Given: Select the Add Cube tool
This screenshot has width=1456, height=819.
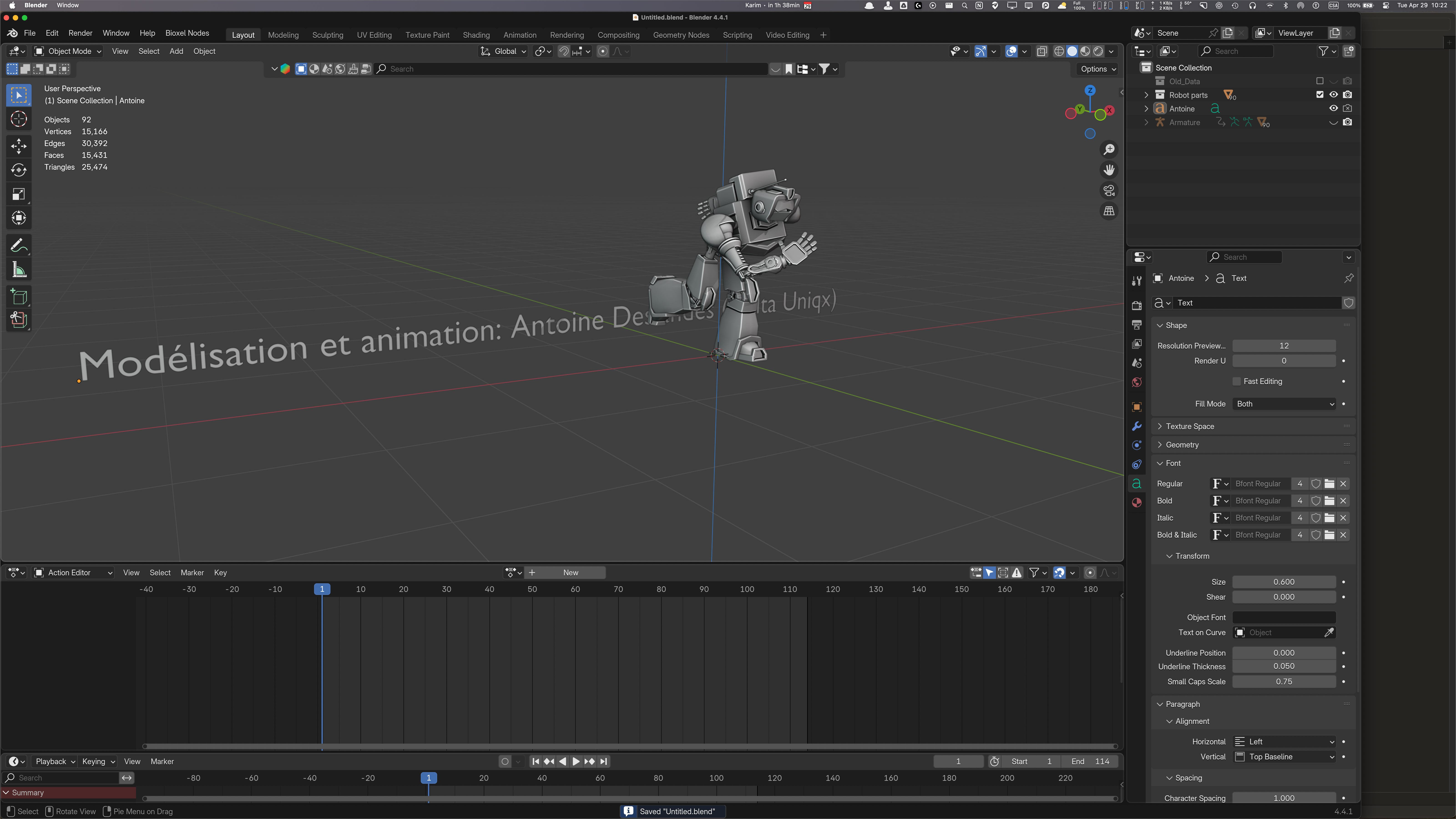Looking at the screenshot, I should pyautogui.click(x=19, y=297).
